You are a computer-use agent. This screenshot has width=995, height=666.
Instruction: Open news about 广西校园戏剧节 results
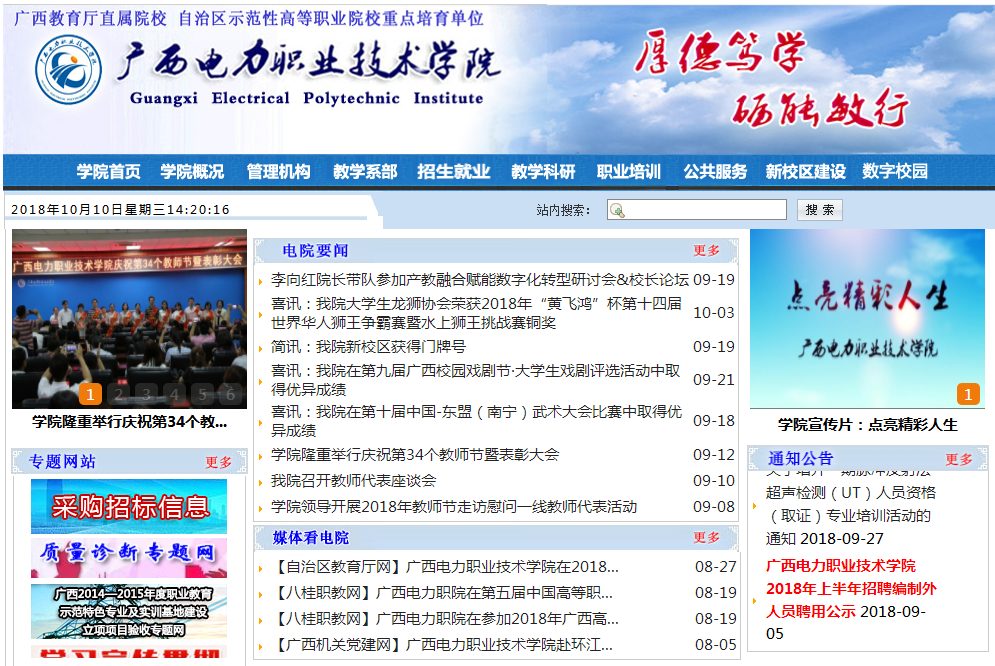(x=476, y=379)
